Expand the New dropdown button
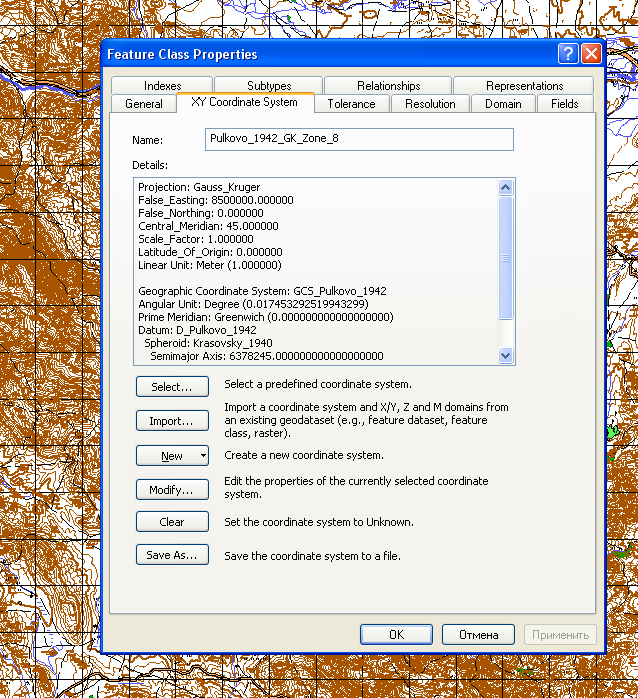This screenshot has height=698, width=638. 172,455
